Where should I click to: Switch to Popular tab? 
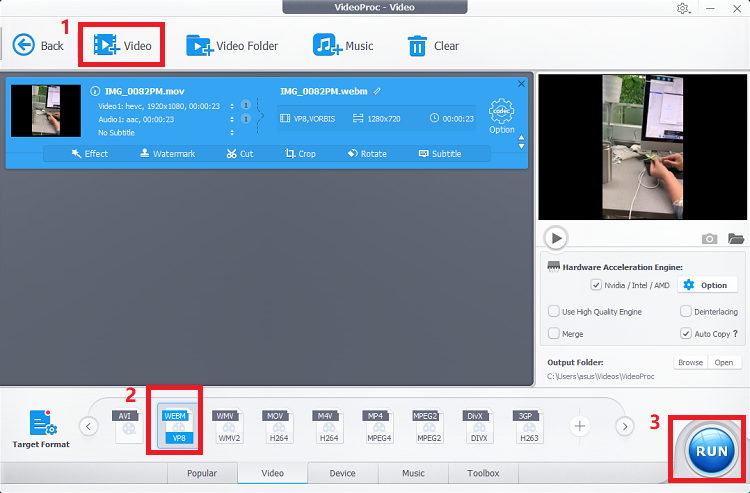[x=202, y=473]
